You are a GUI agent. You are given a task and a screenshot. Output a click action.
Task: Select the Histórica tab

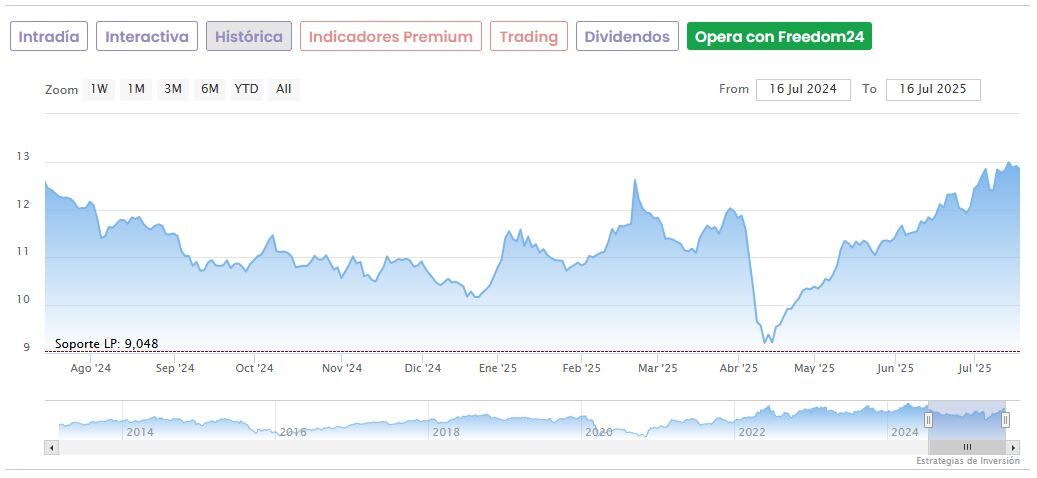[249, 37]
